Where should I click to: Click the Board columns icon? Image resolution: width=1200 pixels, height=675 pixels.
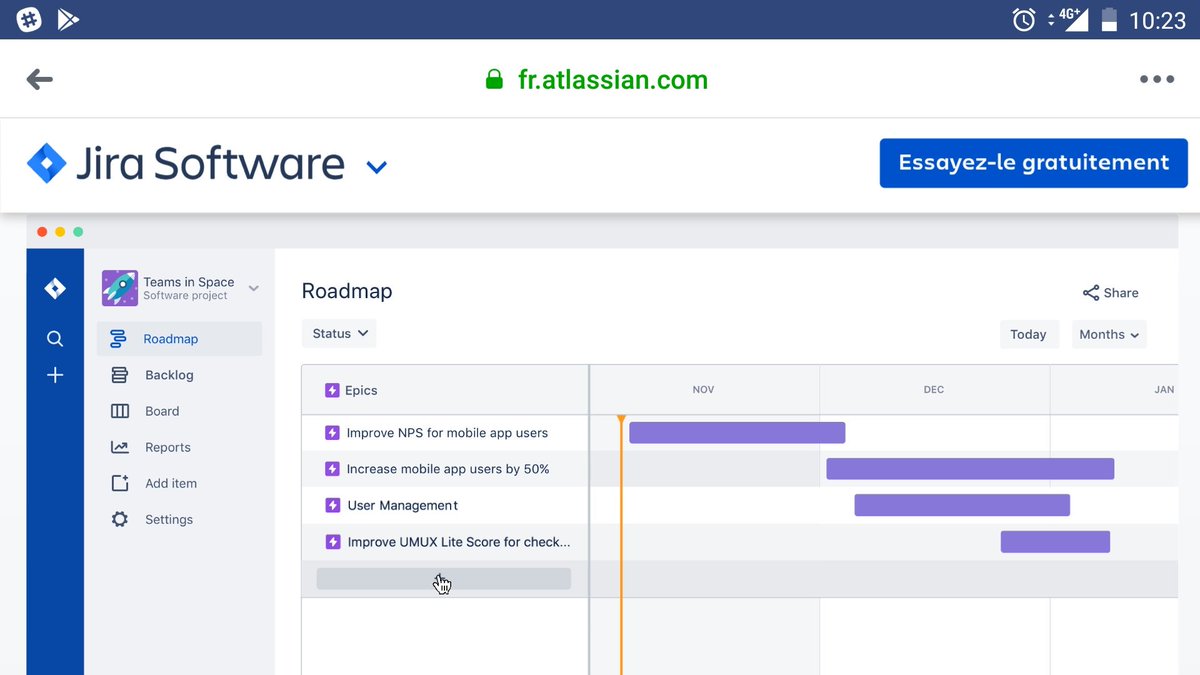coord(119,411)
